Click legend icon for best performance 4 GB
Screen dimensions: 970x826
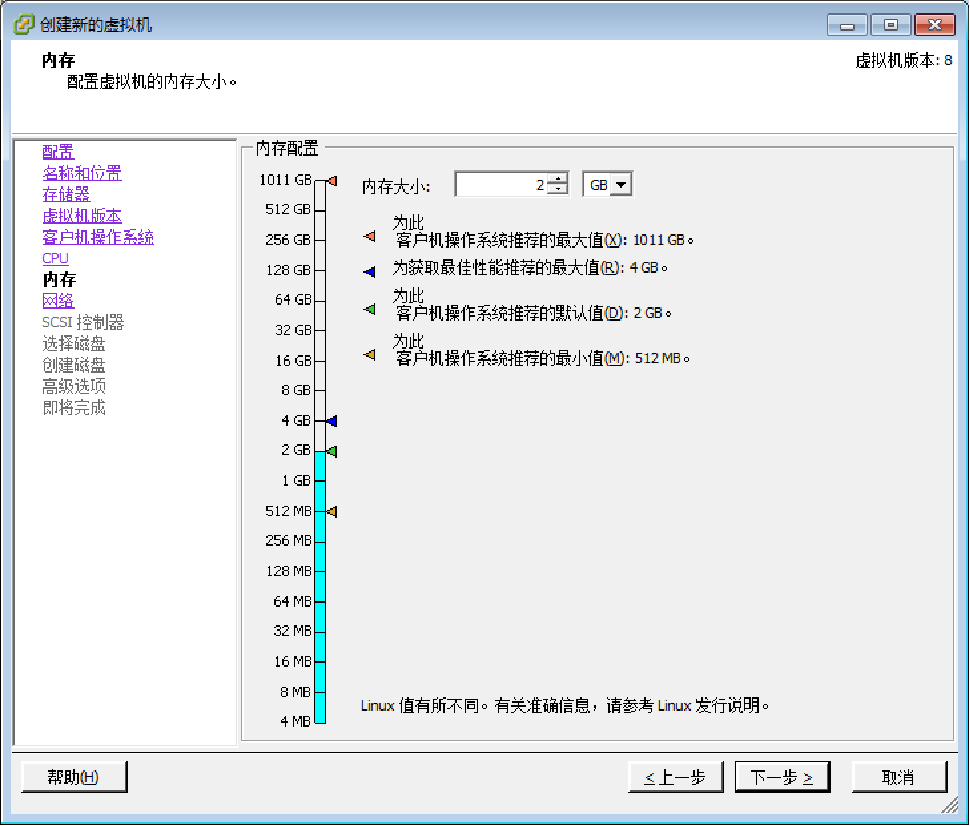click(x=369, y=272)
